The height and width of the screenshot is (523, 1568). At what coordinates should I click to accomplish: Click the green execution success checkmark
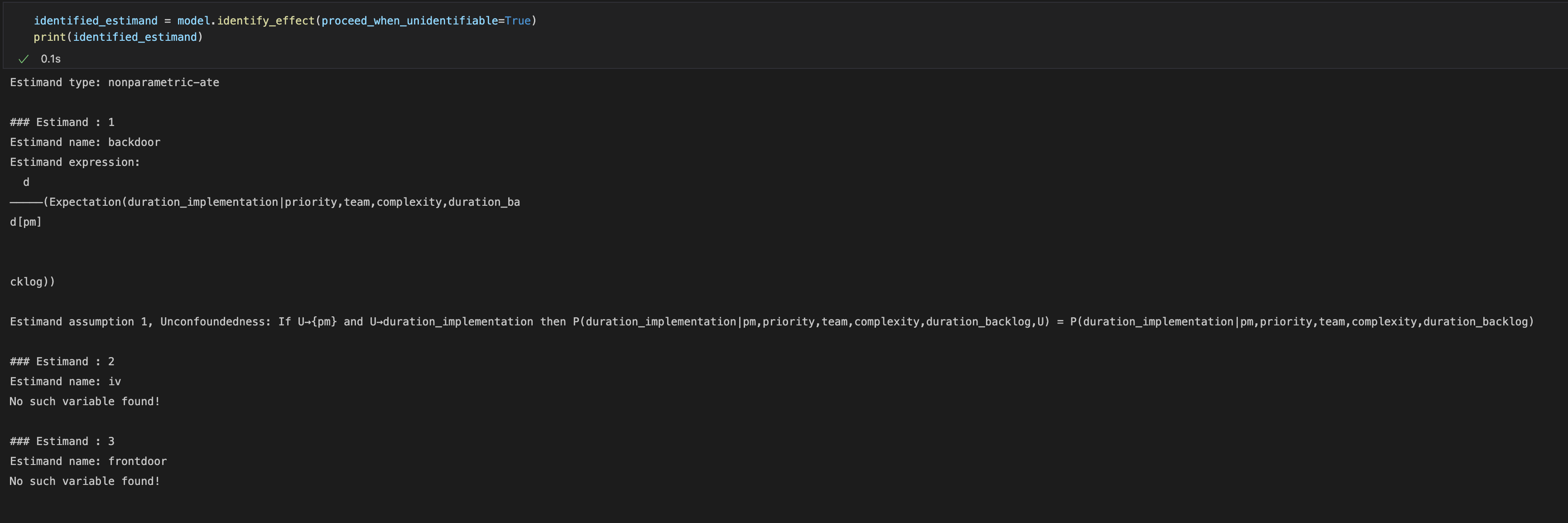(23, 58)
